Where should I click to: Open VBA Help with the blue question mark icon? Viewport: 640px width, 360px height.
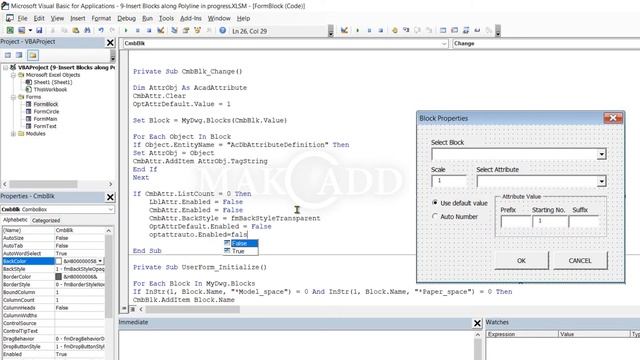(x=222, y=30)
